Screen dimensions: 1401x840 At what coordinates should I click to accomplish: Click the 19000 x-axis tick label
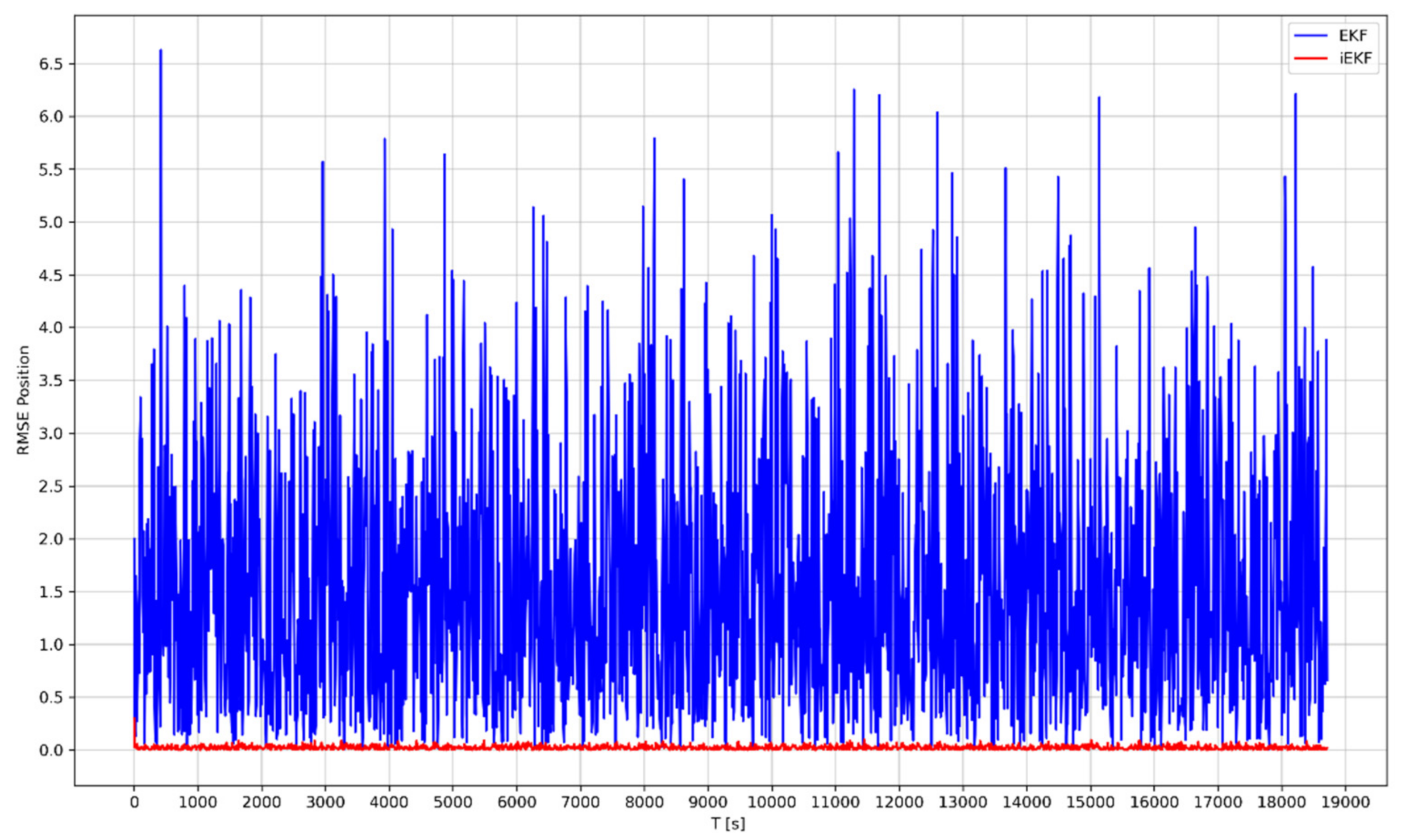(x=1345, y=802)
